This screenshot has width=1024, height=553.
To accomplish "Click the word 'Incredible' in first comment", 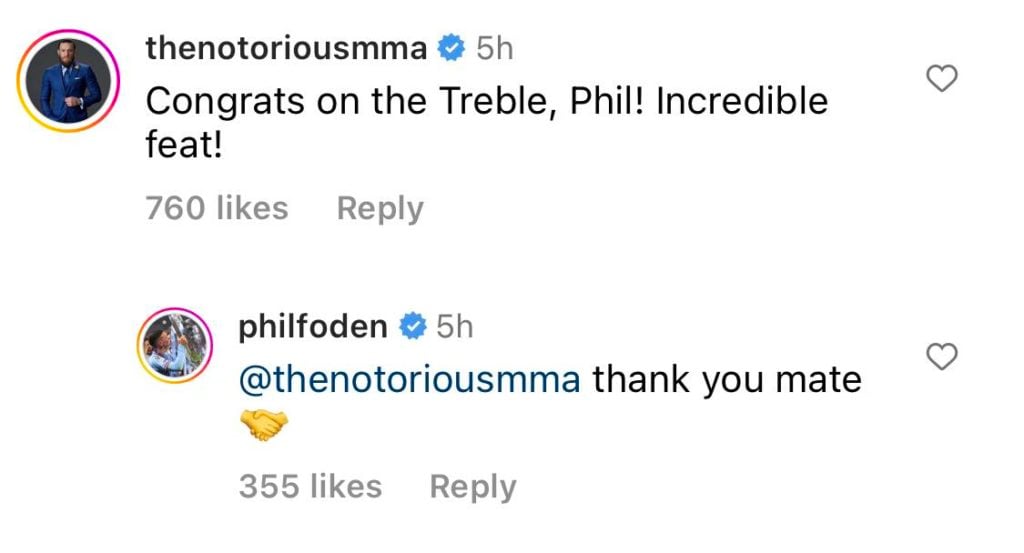I will click(x=742, y=101).
